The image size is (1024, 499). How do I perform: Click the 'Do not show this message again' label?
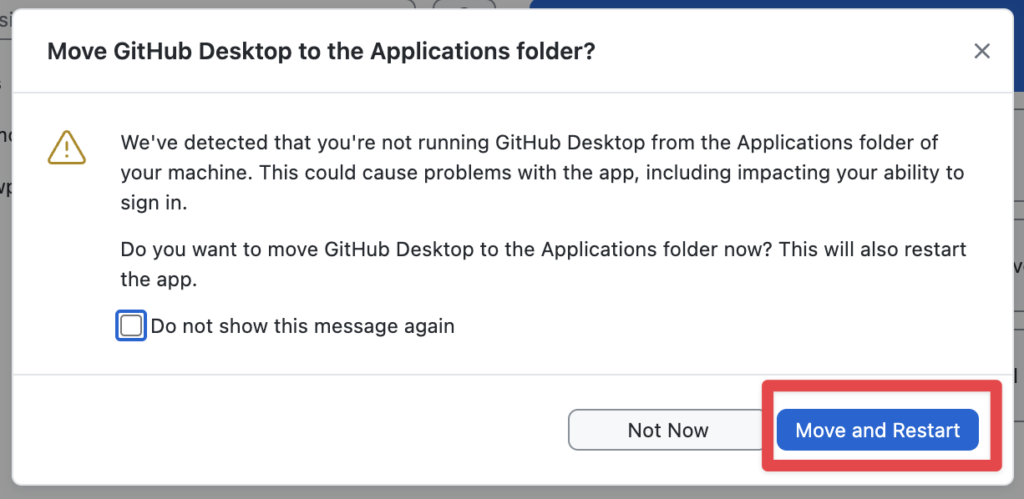[x=302, y=326]
